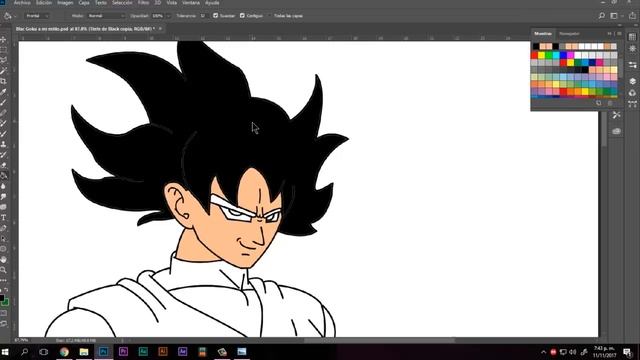Select the Crop tool

pyautogui.click(x=4, y=81)
